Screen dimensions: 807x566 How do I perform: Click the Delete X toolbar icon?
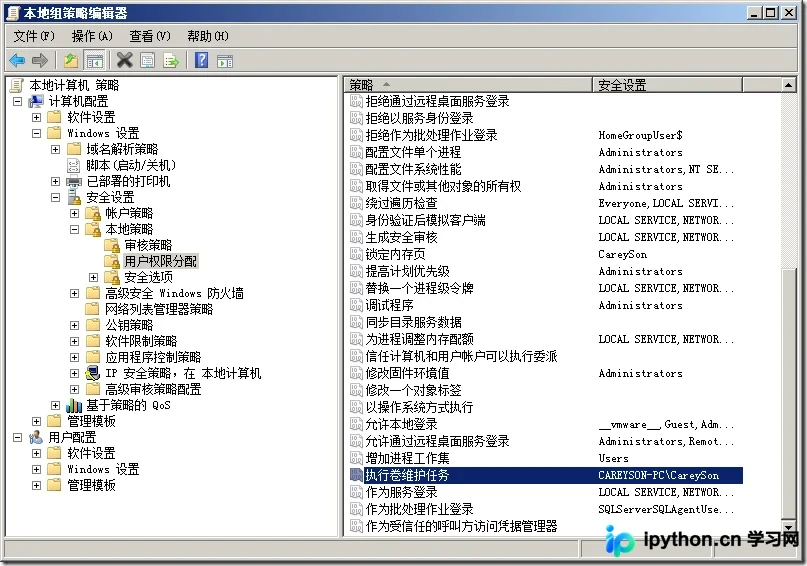(125, 61)
